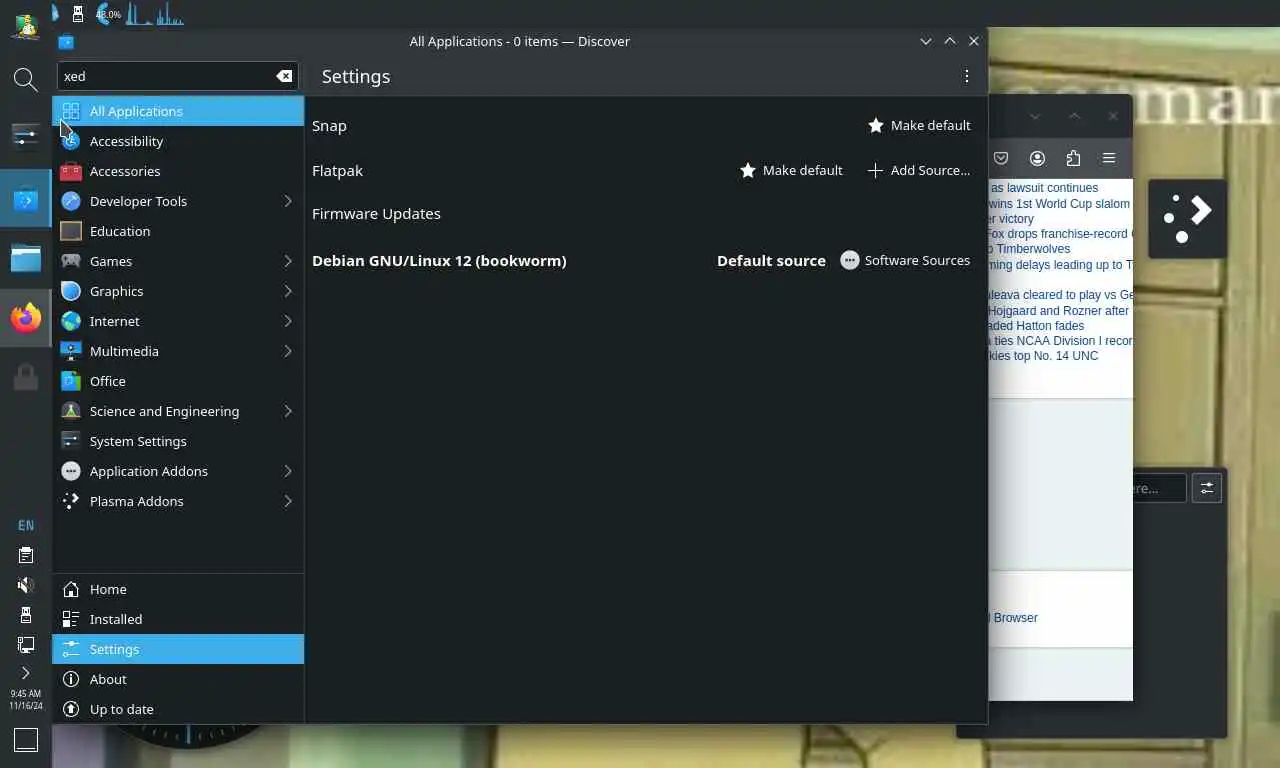Open clipboard tray icon
Screen dimensions: 1280x768
pos(26,555)
